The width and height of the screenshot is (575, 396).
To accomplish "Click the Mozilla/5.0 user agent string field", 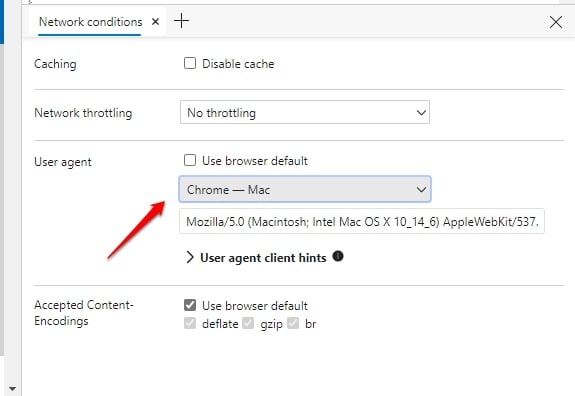I will 362,221.
